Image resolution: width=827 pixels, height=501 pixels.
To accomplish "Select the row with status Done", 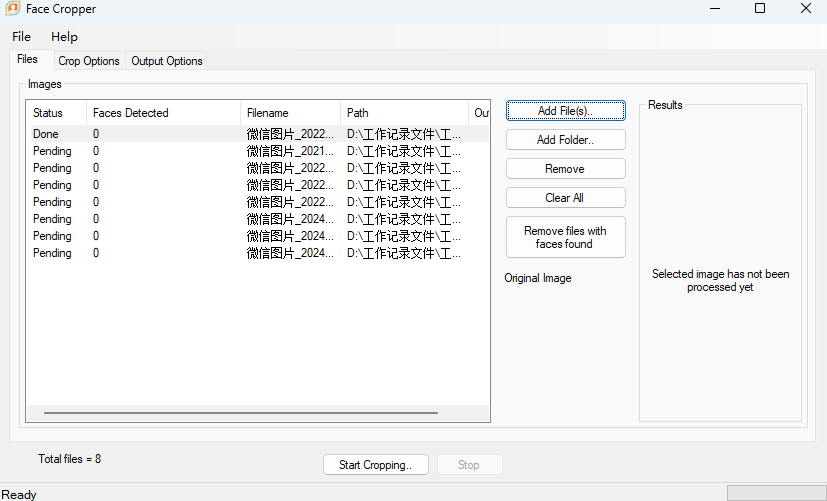I will [x=258, y=134].
